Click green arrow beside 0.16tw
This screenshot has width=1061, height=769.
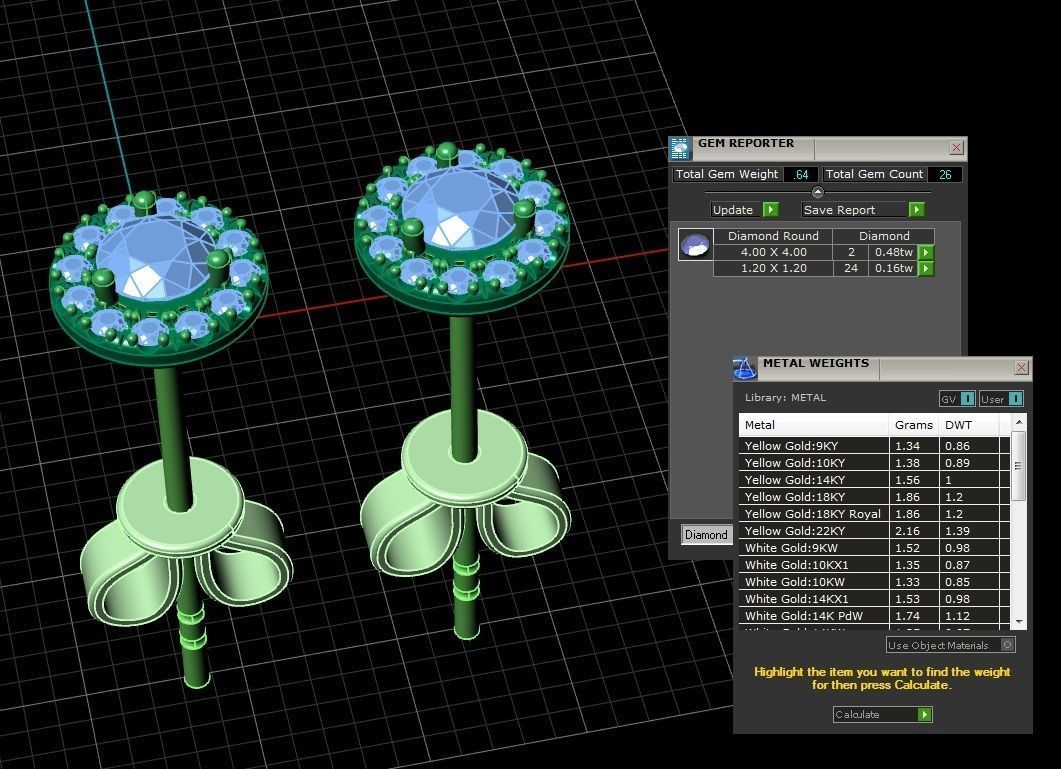926,269
